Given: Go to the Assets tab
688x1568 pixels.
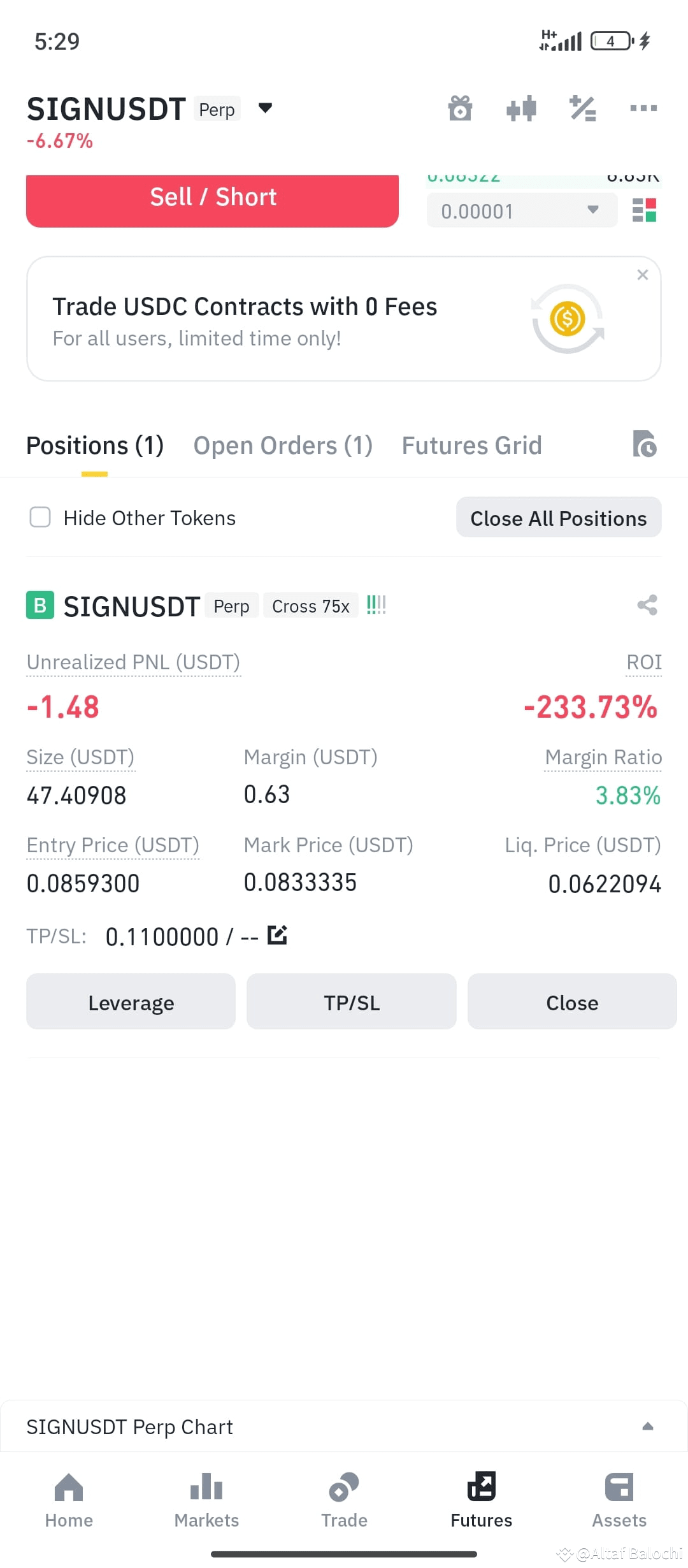Looking at the screenshot, I should (619, 1500).
